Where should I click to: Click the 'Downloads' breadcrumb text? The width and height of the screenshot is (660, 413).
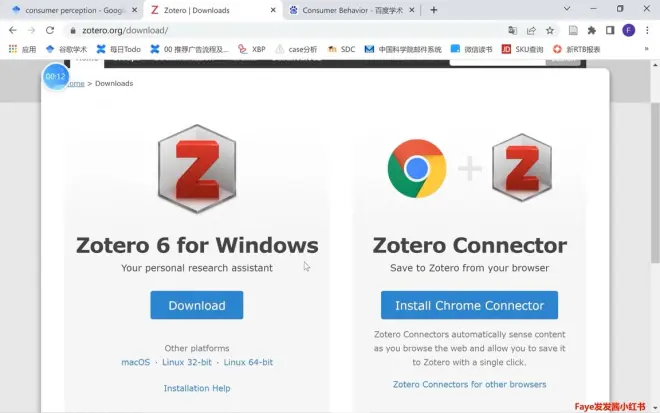tap(114, 83)
